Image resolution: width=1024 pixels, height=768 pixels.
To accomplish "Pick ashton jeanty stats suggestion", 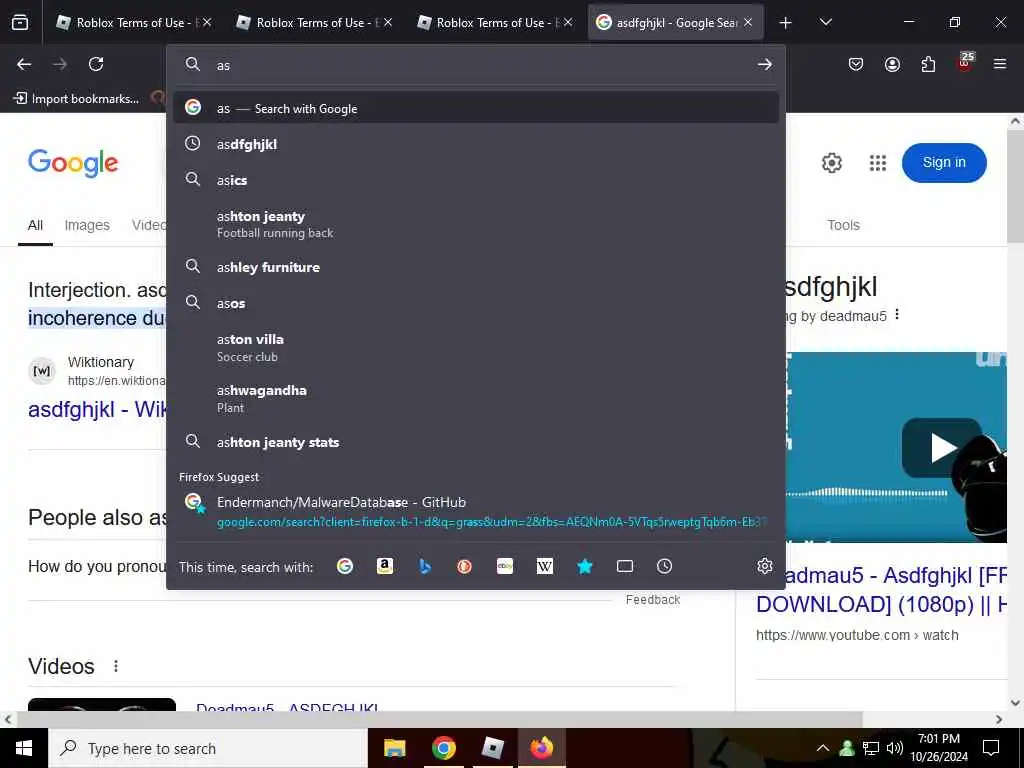I will pos(476,442).
